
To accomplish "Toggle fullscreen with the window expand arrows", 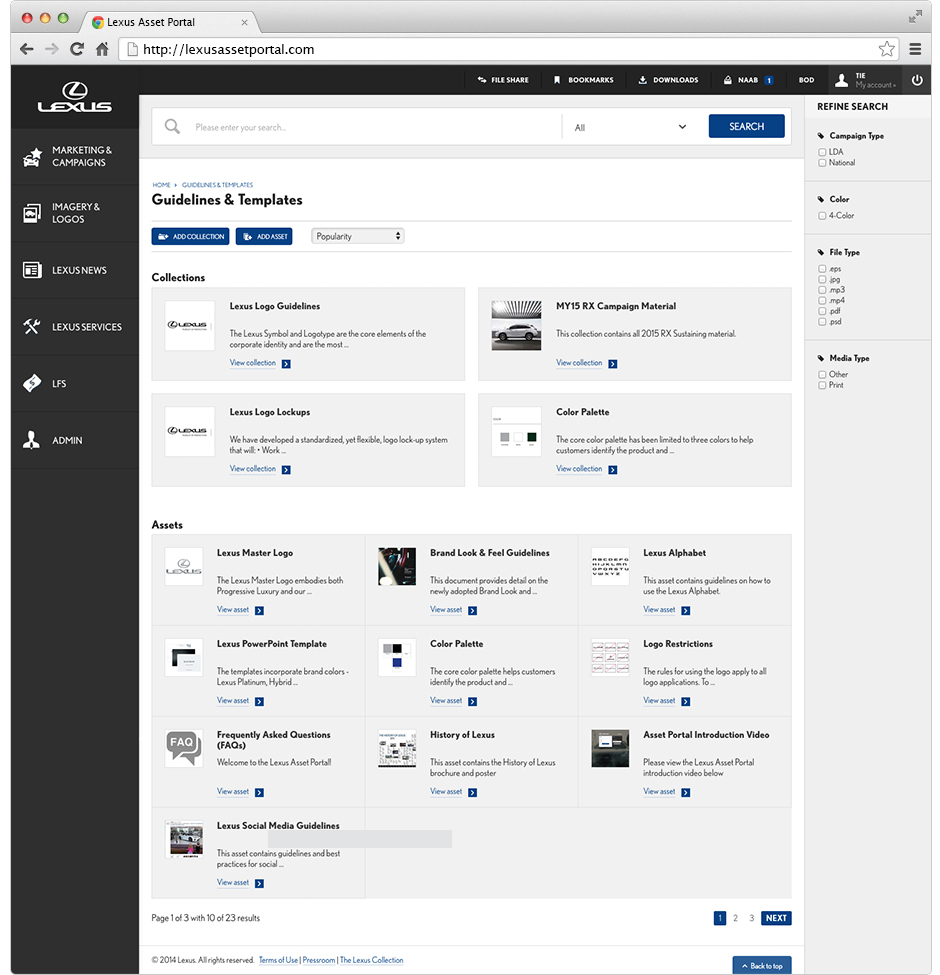I will click(x=915, y=17).
